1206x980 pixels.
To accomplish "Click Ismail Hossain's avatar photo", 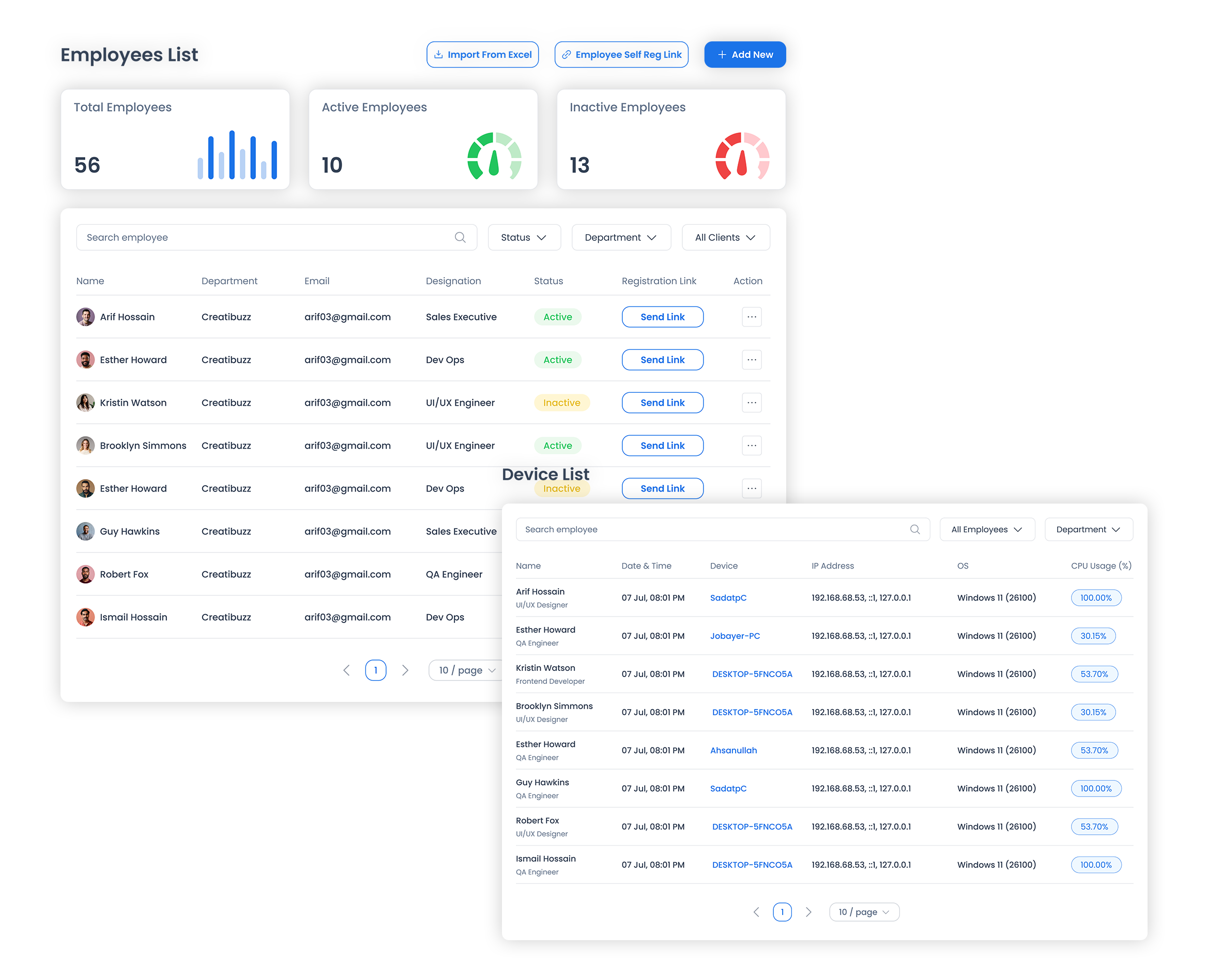I will pyautogui.click(x=85, y=618).
